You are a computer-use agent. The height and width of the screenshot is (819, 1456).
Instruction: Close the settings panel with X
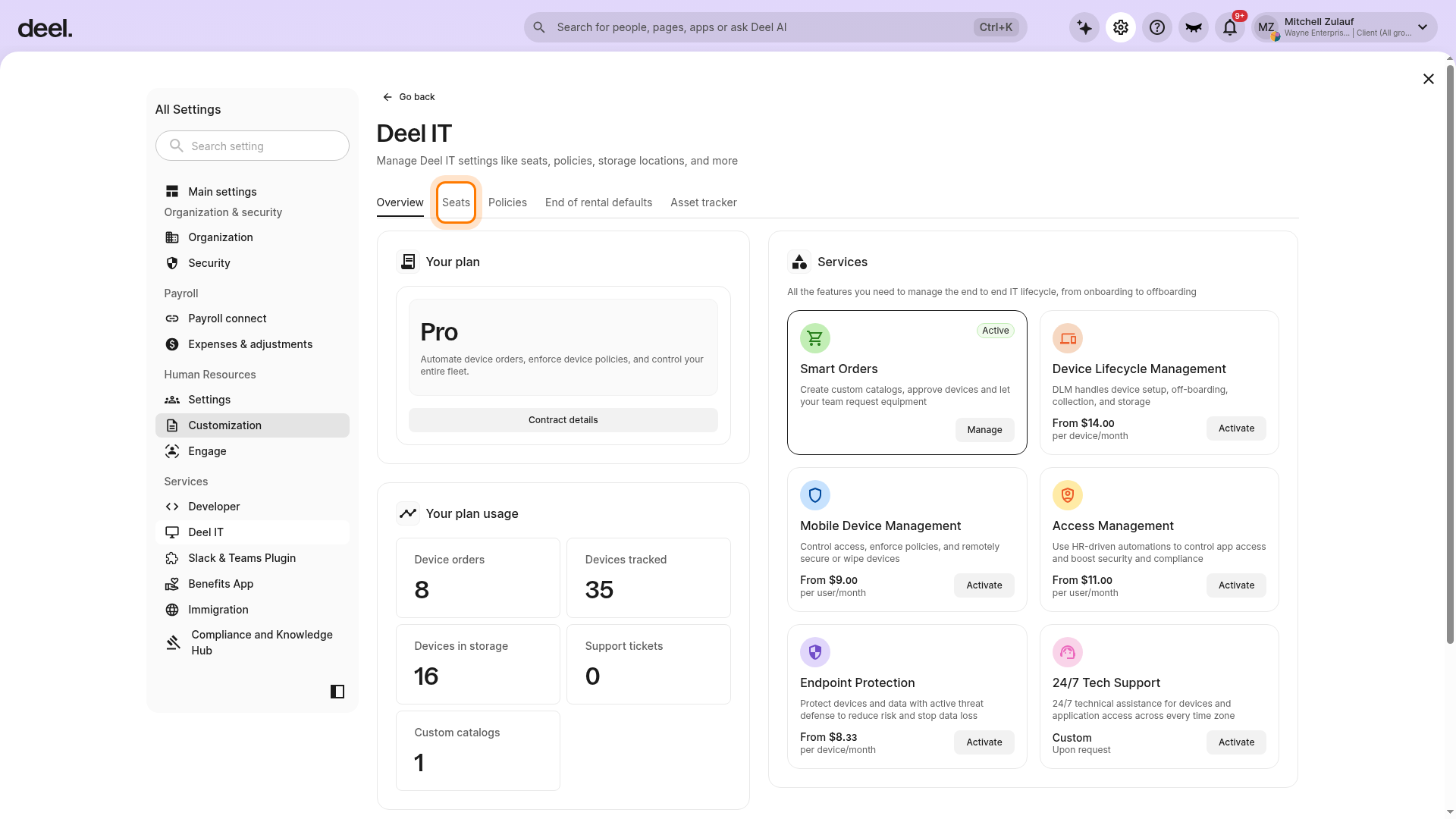[x=1429, y=79]
